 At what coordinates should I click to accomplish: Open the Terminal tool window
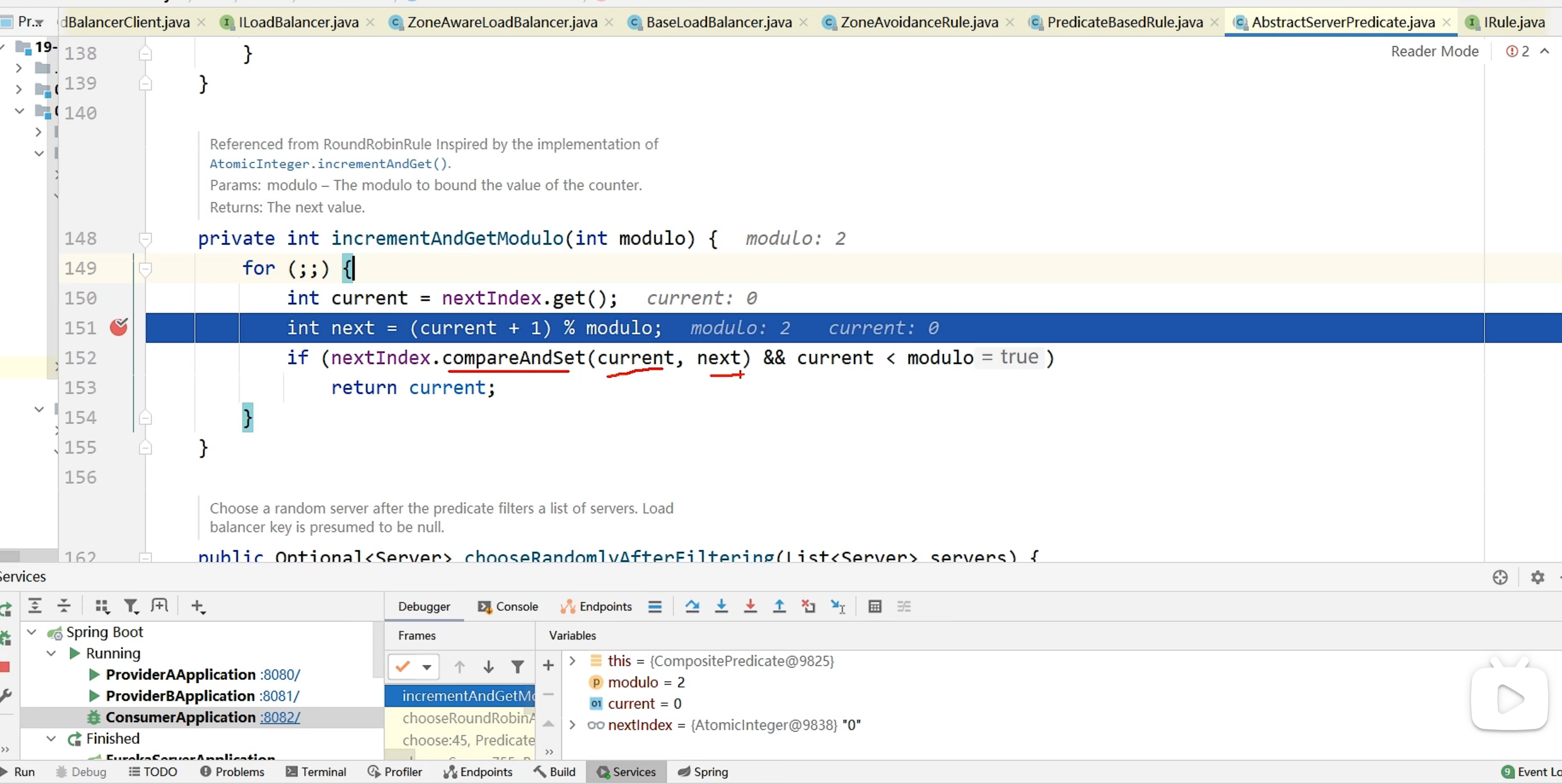[x=316, y=772]
